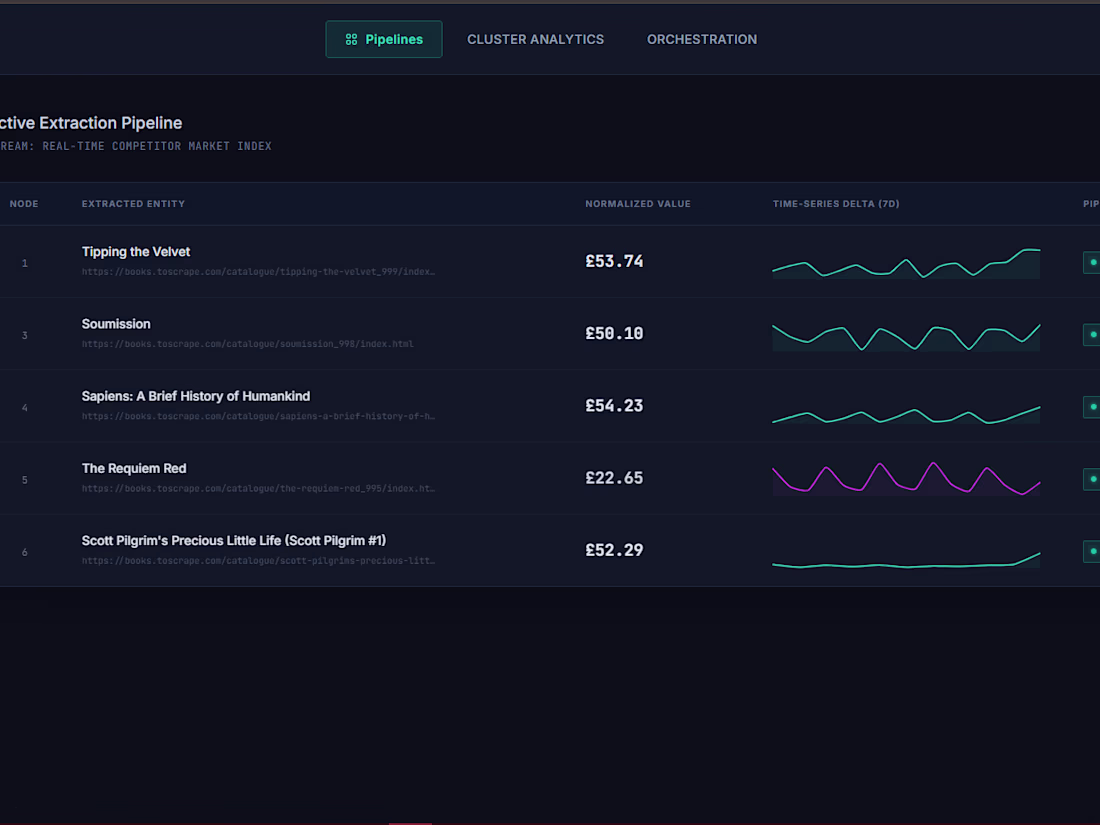The image size is (1100, 825).
Task: Open the the-requiem-red_995 catalogue URL
Action: point(258,488)
